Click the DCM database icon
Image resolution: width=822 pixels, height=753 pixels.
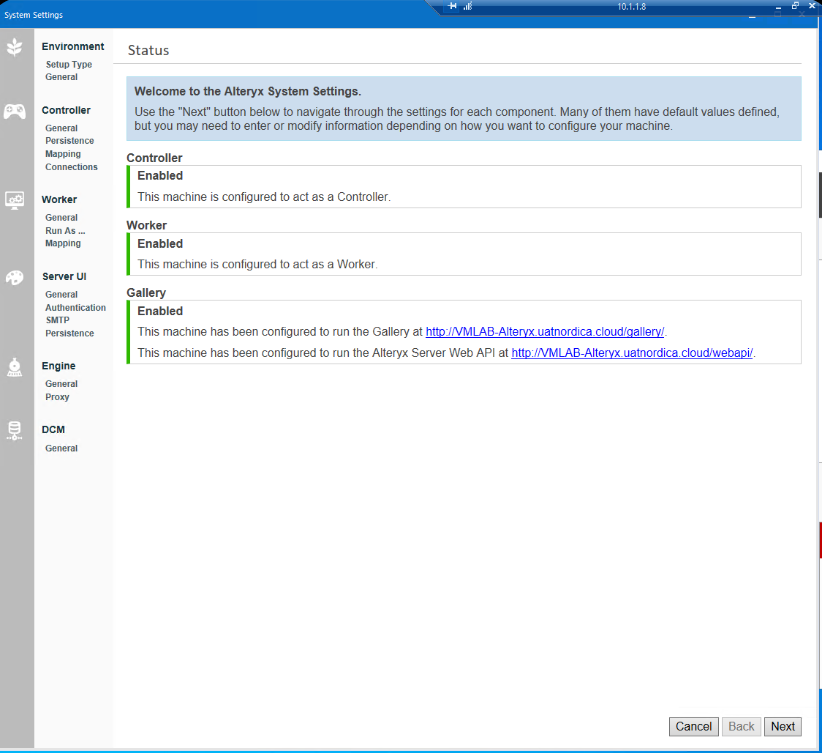click(x=15, y=431)
